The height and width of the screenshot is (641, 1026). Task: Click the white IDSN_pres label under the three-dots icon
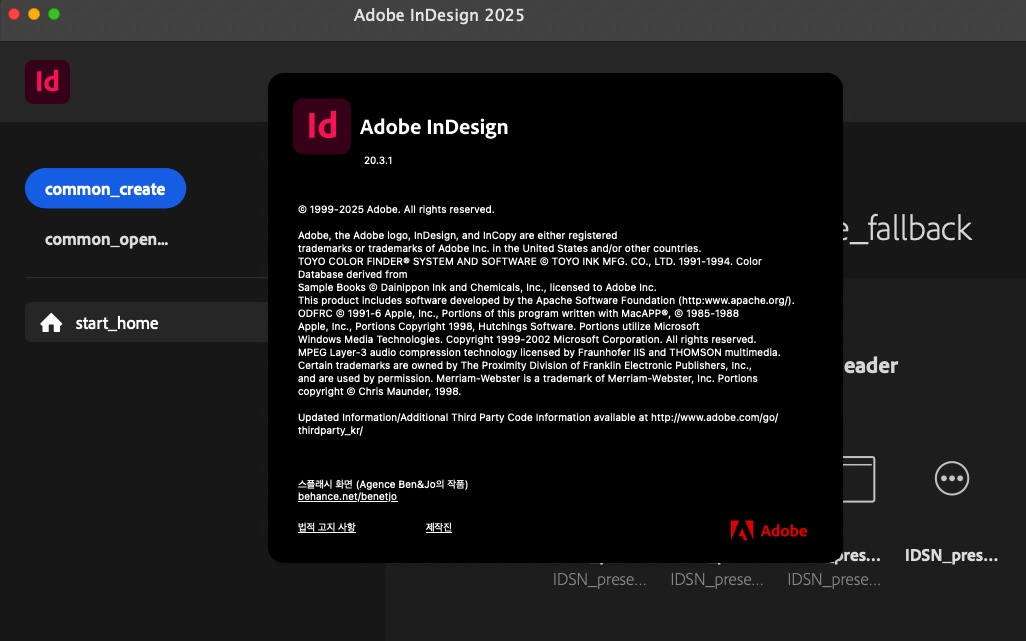(951, 555)
